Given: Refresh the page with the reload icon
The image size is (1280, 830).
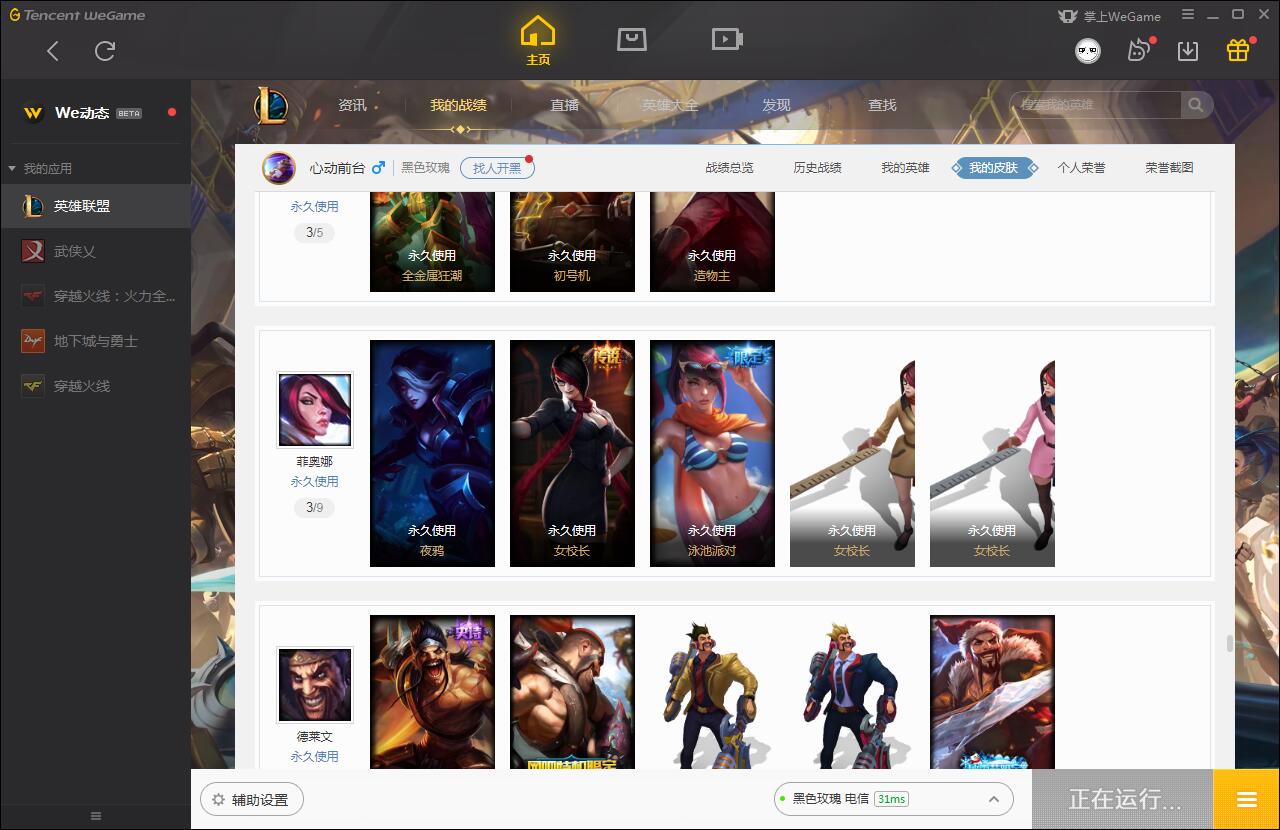Looking at the screenshot, I should tap(105, 51).
